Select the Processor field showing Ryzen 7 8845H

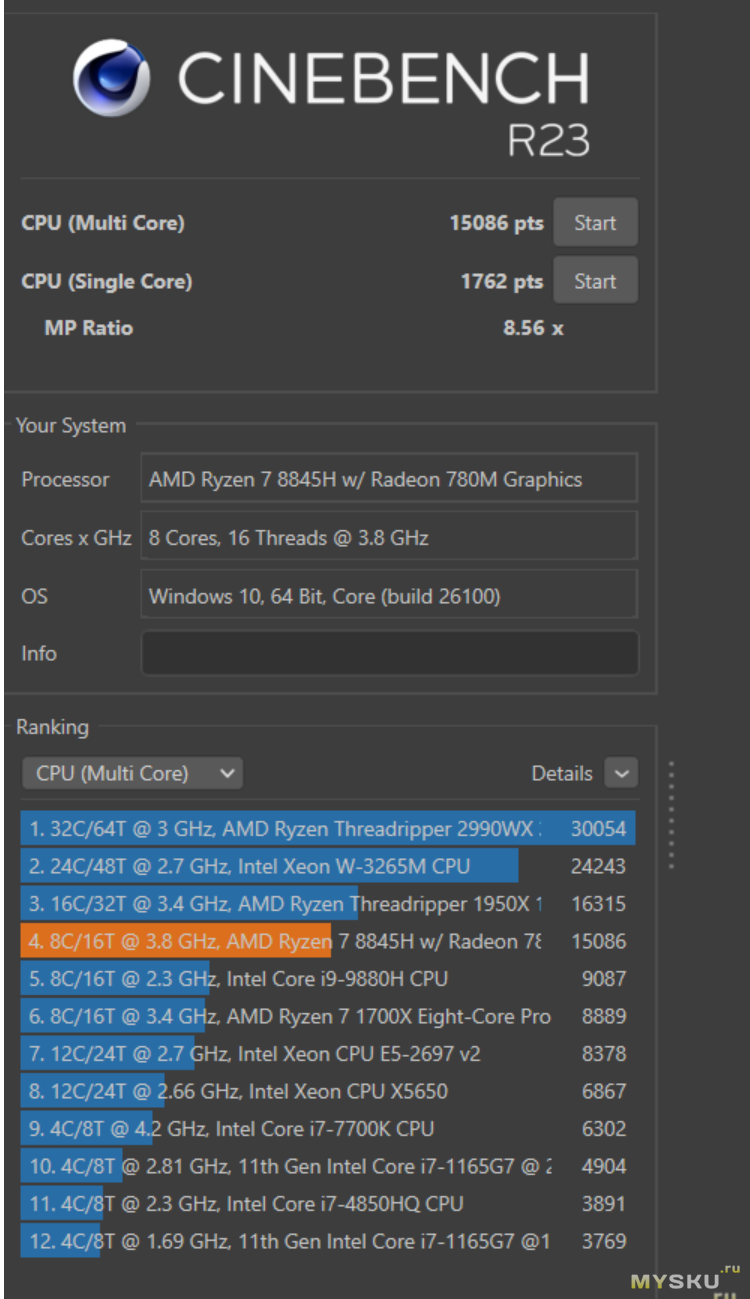[389, 479]
